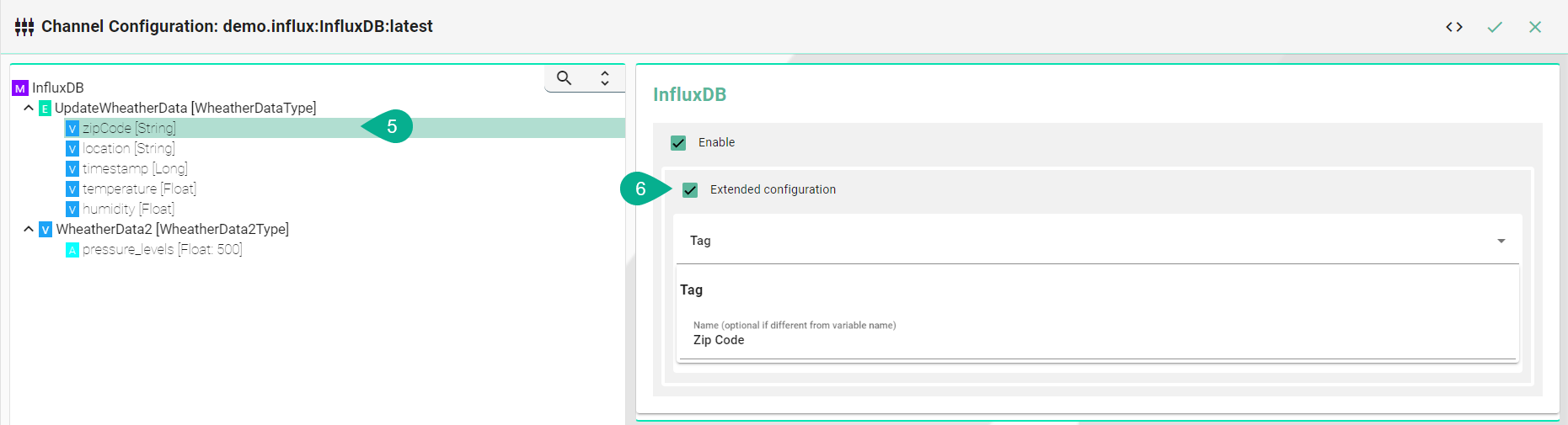Select pressure_levels [Float: 500] item
Image resolution: width=1568 pixels, height=425 pixels.
(x=163, y=249)
